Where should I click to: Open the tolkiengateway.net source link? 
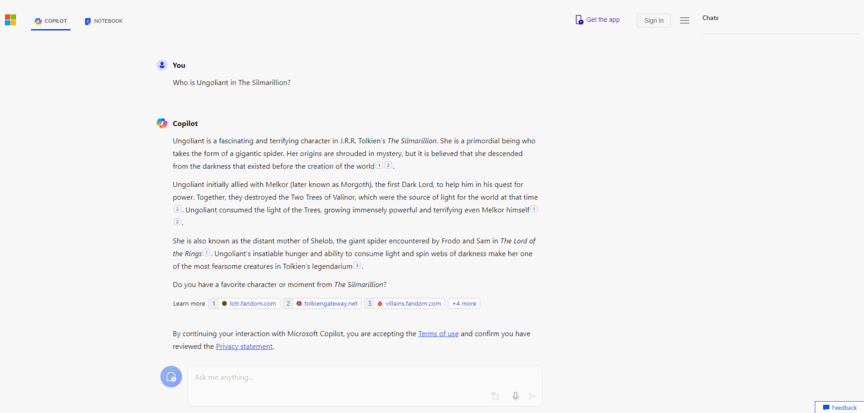point(322,303)
